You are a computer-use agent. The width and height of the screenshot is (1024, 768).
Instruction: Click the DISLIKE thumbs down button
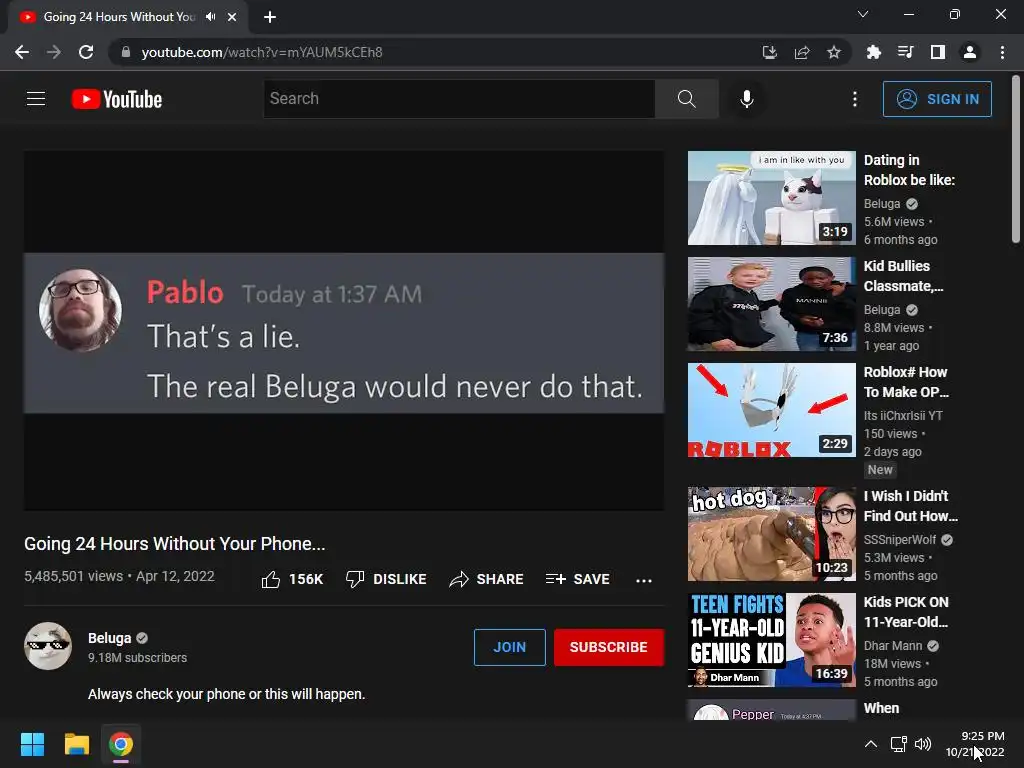point(386,579)
